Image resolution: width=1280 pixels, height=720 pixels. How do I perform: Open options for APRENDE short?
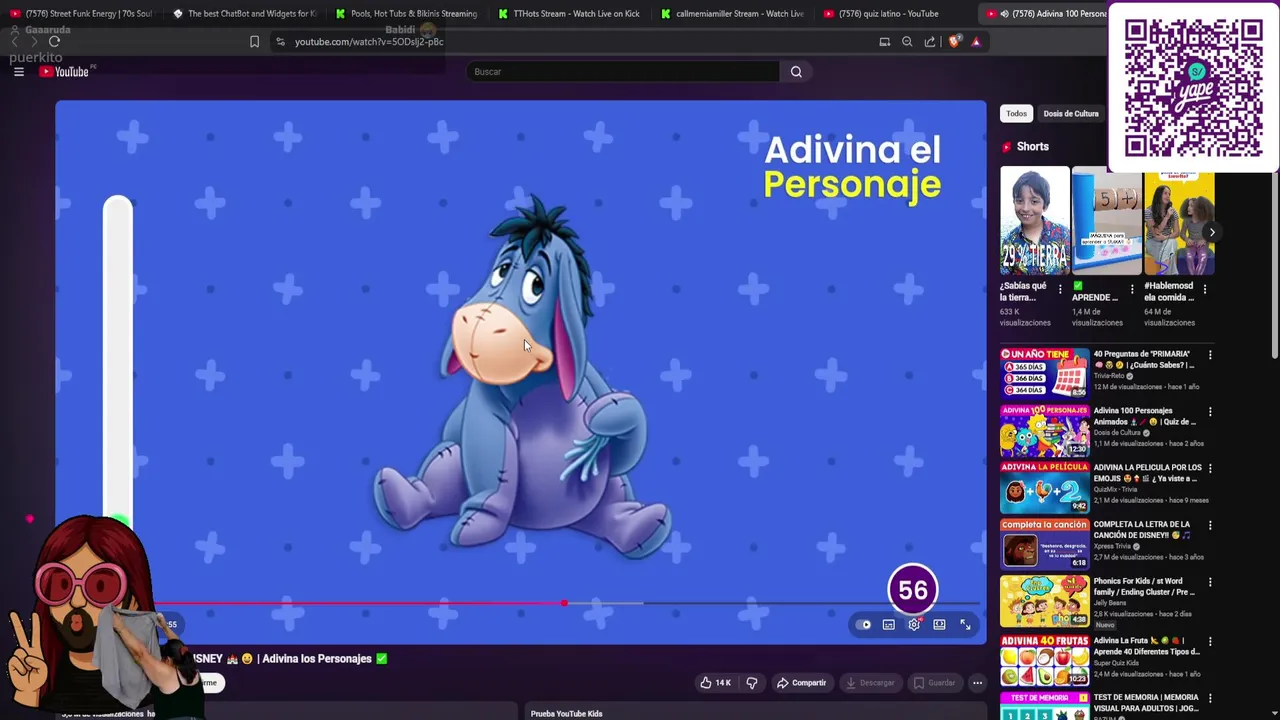(x=1132, y=289)
